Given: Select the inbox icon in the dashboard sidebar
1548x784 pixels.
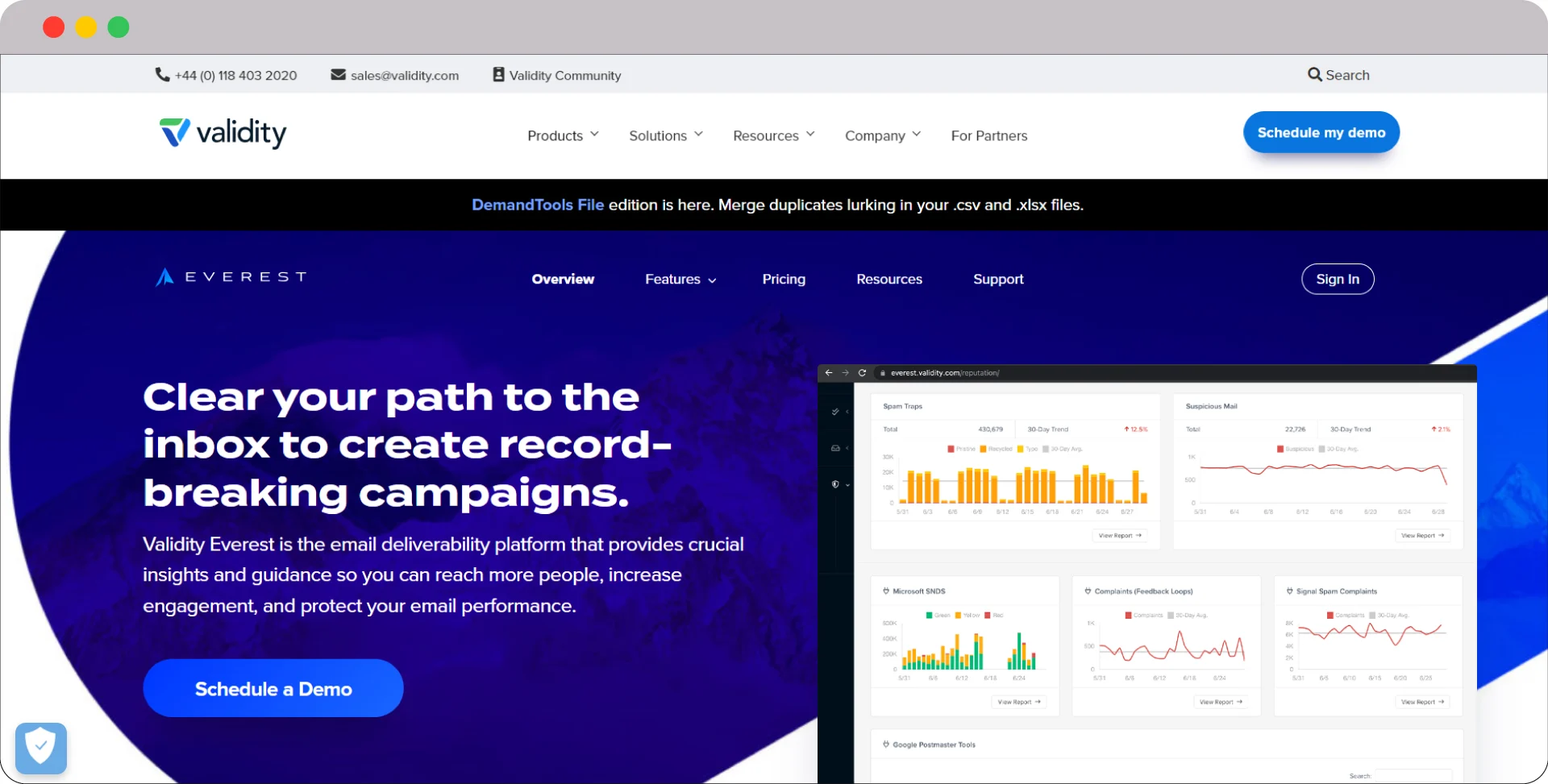Looking at the screenshot, I should (834, 449).
